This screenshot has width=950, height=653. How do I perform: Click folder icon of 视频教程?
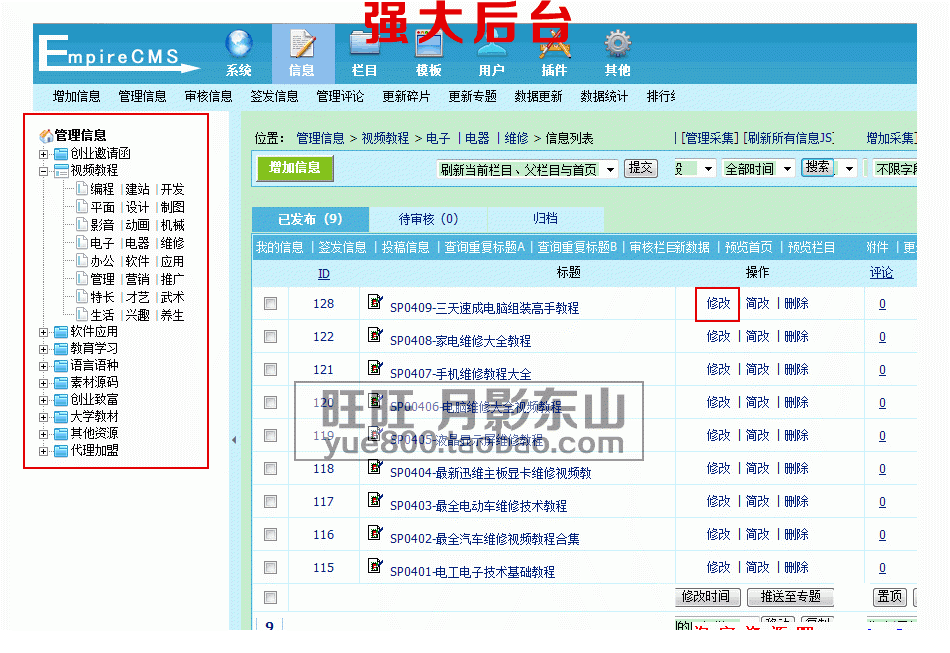pos(61,171)
